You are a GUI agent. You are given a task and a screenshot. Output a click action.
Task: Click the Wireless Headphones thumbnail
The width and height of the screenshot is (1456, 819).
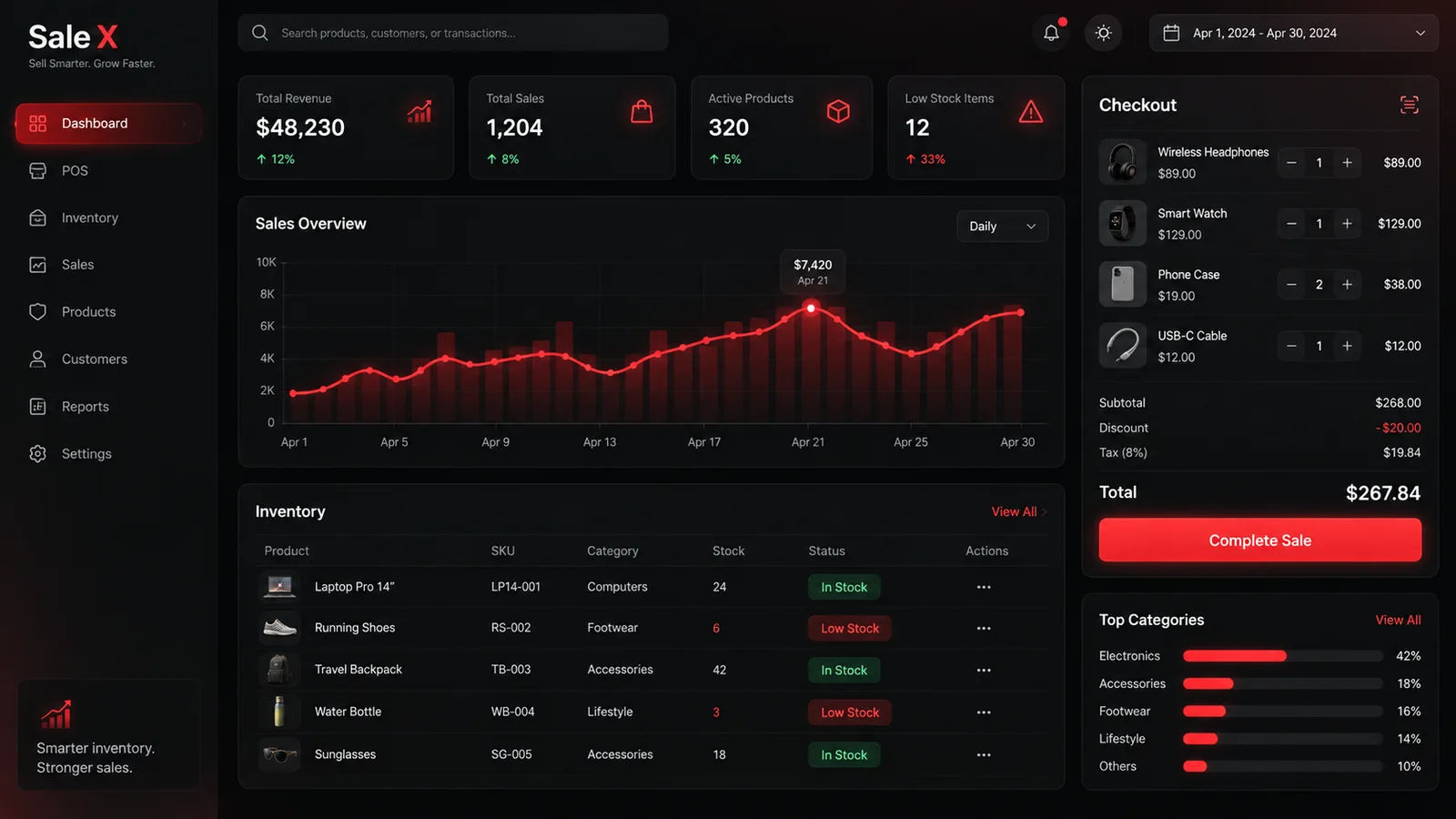click(1122, 163)
